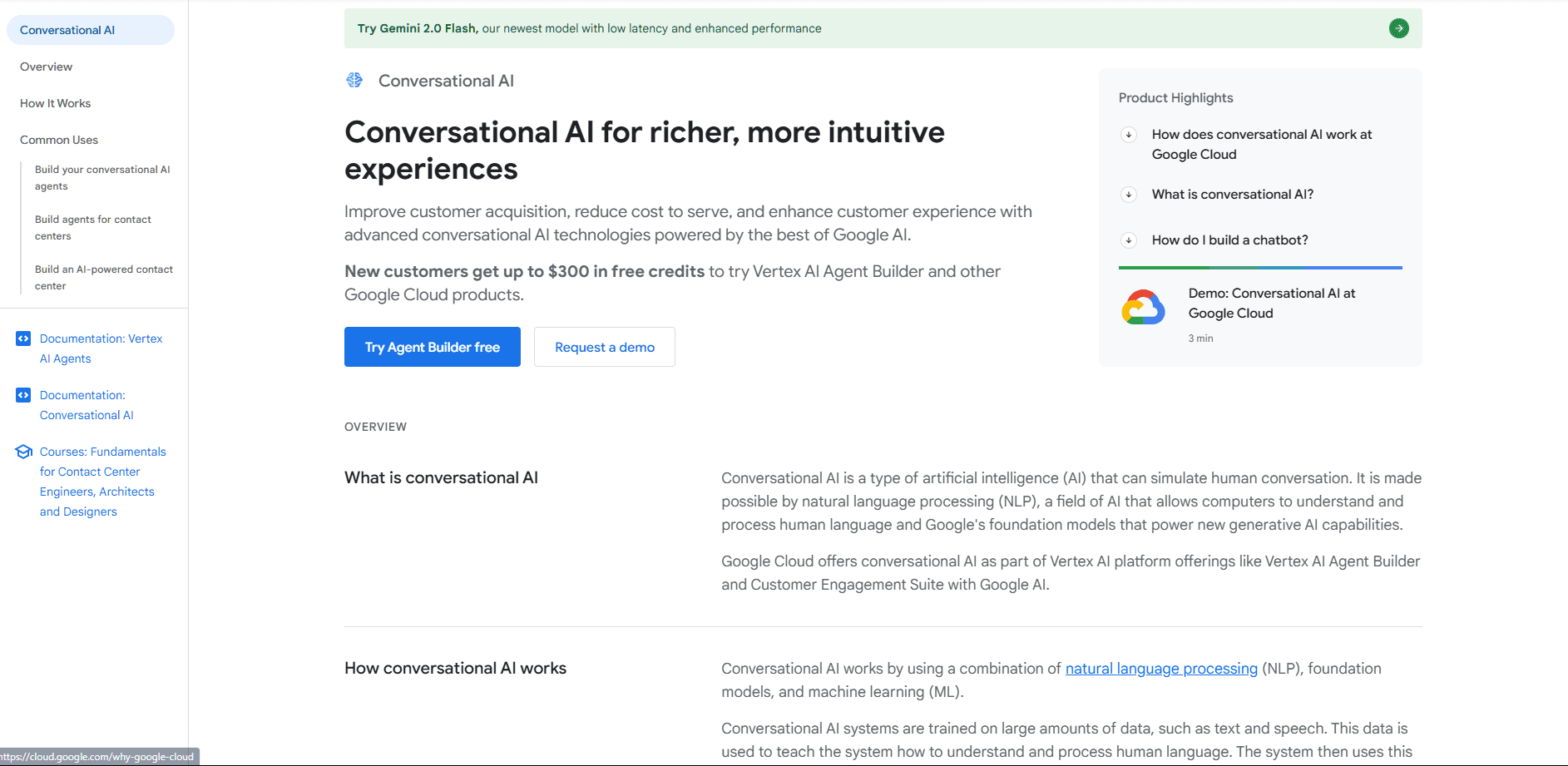The height and width of the screenshot is (766, 1568).
Task: Open Documentation: Vertex AI Agents link
Action: [101, 348]
